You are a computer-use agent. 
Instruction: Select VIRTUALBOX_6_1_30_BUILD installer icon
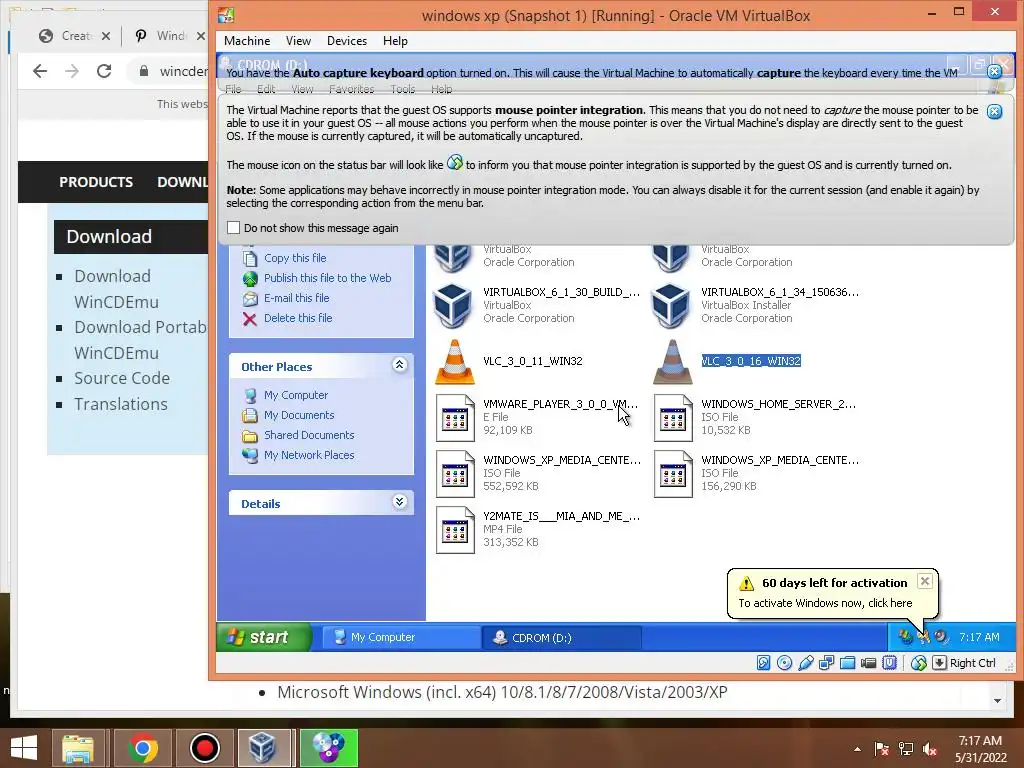click(x=453, y=305)
